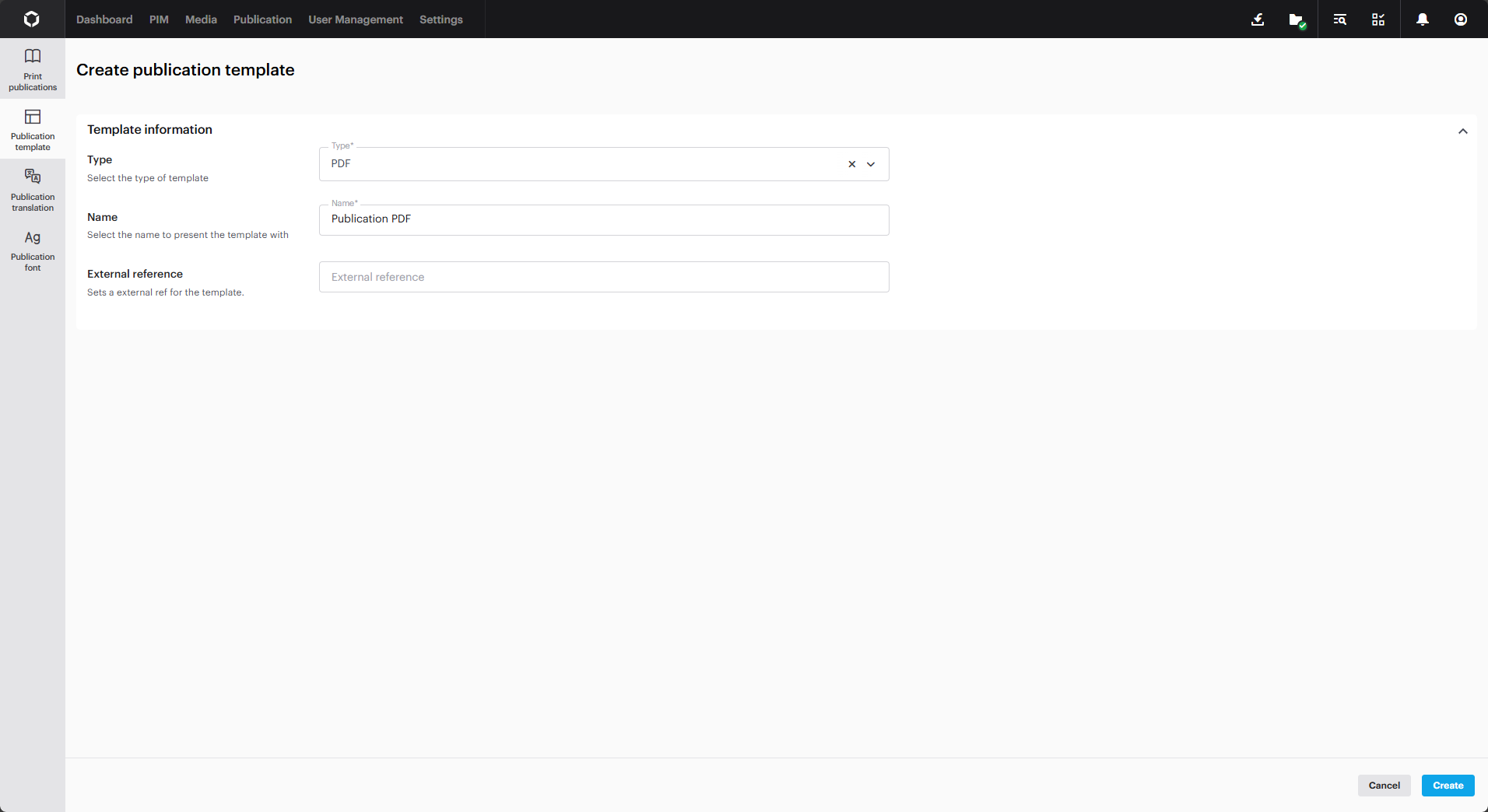Open the user account icon
Image resolution: width=1488 pixels, height=812 pixels.
point(1462,19)
